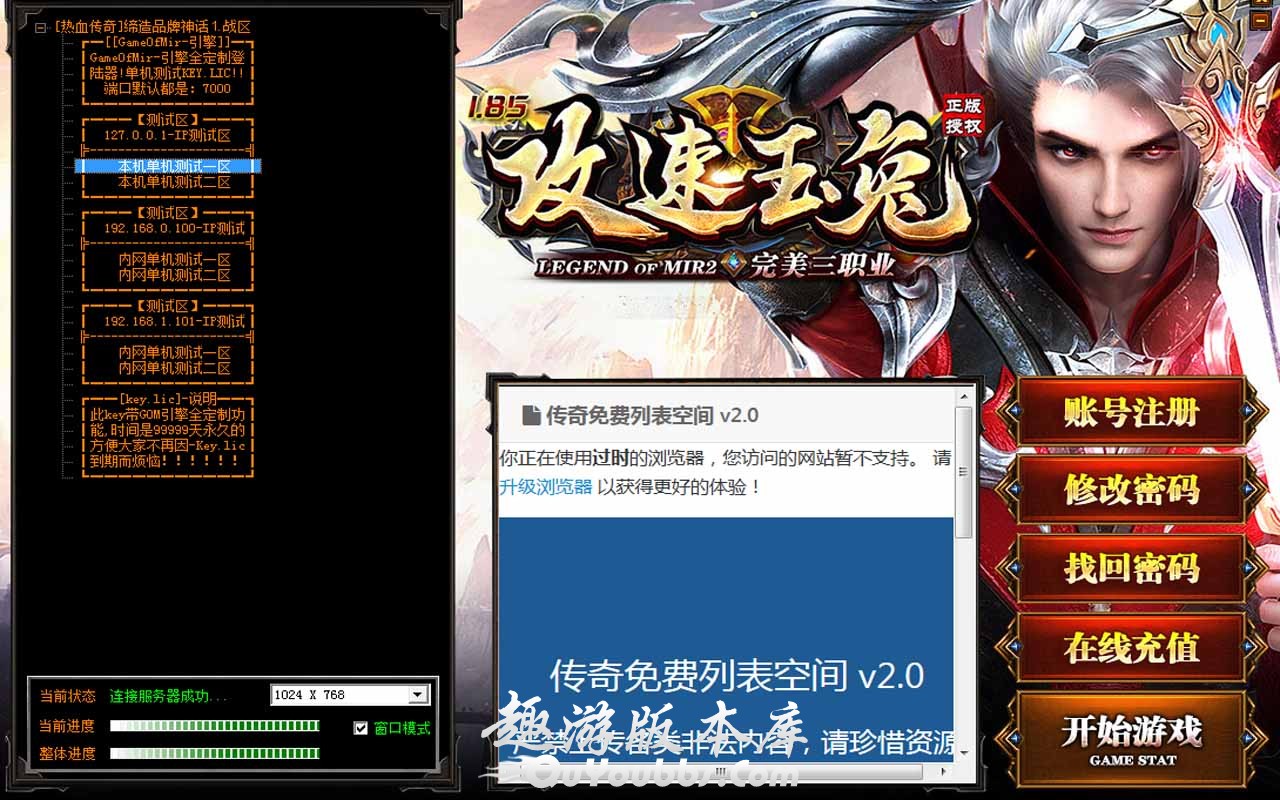Viewport: 1280px width, 800px height.
Task: Click the root row 缔造品牌神话 1.战区
Action: tap(151, 27)
